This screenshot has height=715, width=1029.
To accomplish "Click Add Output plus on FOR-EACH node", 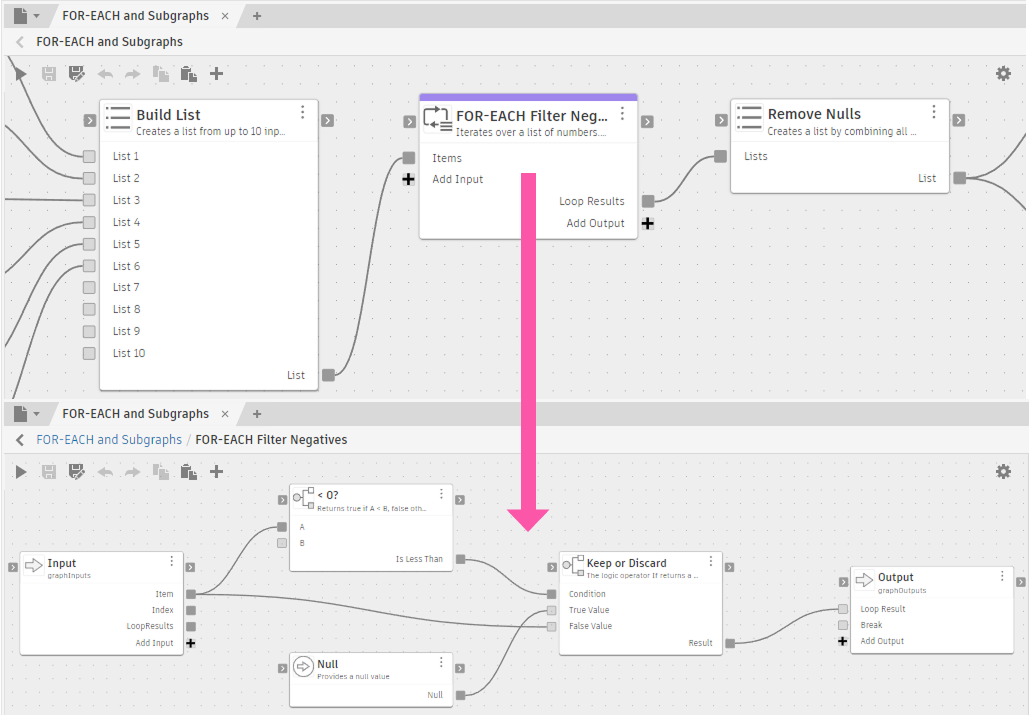I will [648, 223].
